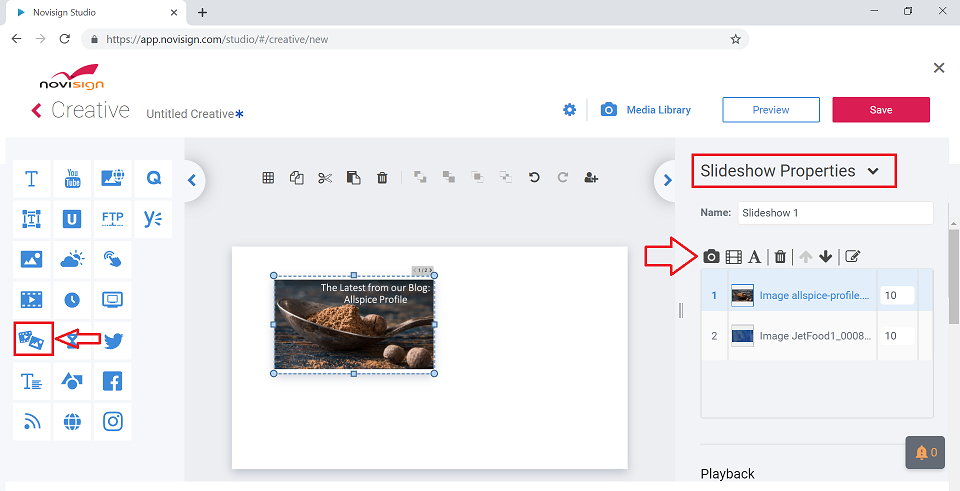Screen dimensions: 960x491
Task: Delete selected slide with trash icon
Action: click(780, 257)
